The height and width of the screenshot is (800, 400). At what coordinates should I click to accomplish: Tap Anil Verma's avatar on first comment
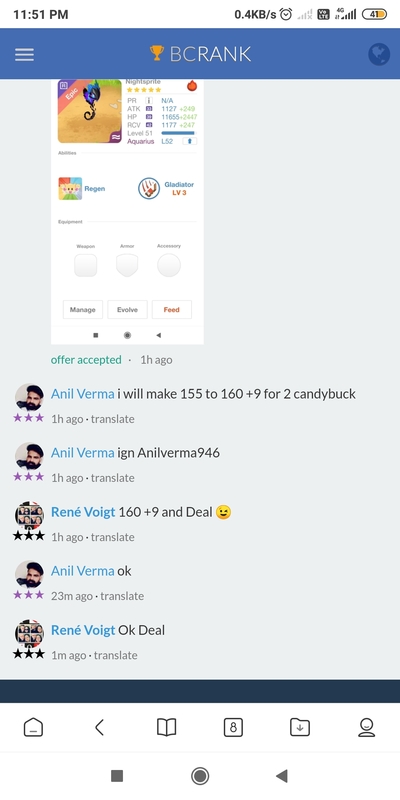coord(29,397)
